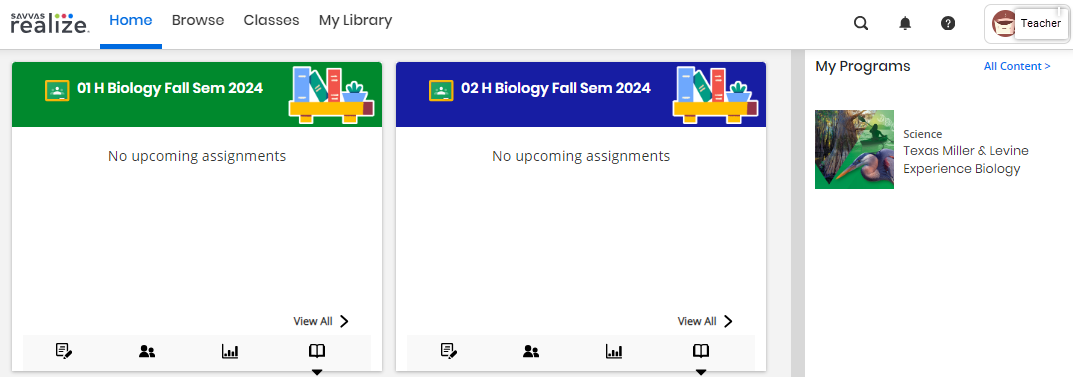
Task: Open Texas Miller & Levine Biology thumbnail
Action: tap(854, 149)
